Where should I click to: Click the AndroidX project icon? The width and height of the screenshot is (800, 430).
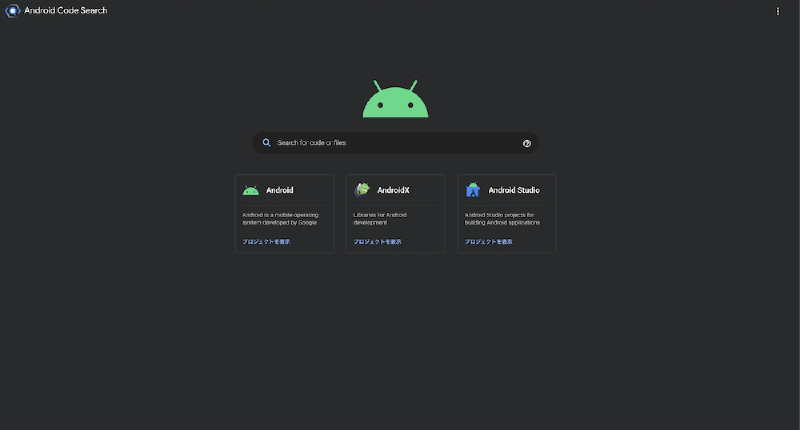pyautogui.click(x=361, y=190)
